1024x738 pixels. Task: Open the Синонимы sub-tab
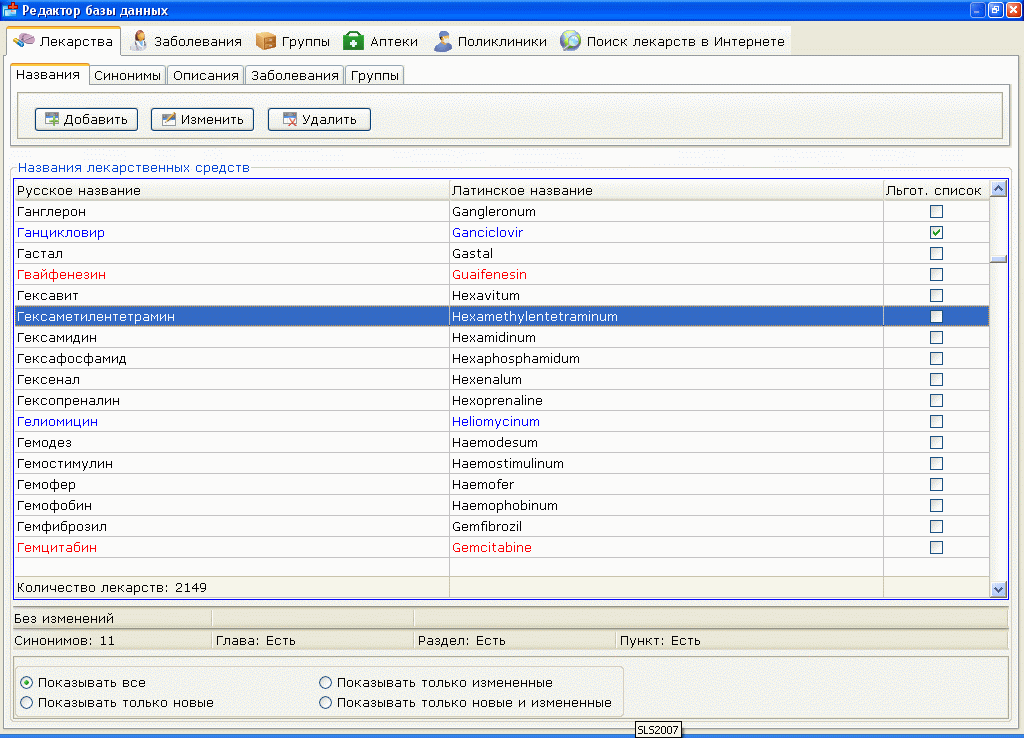pyautogui.click(x=127, y=75)
